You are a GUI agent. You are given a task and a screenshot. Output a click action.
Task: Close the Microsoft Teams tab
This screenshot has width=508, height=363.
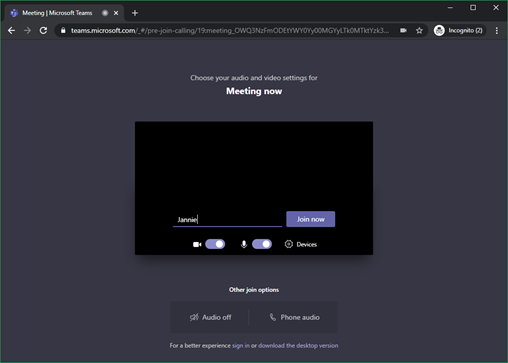(116, 13)
